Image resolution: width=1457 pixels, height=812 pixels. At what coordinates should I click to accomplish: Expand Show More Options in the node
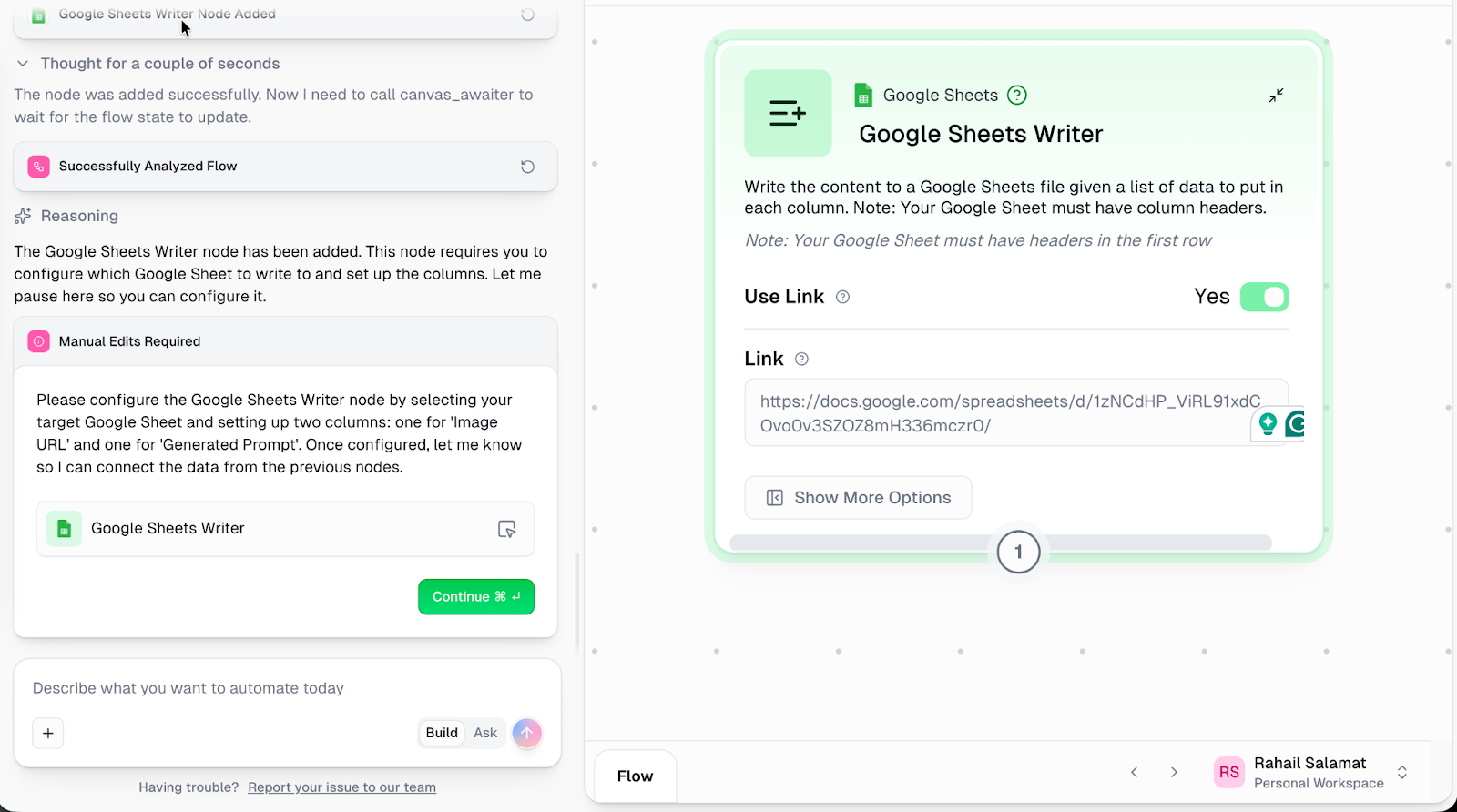(858, 498)
